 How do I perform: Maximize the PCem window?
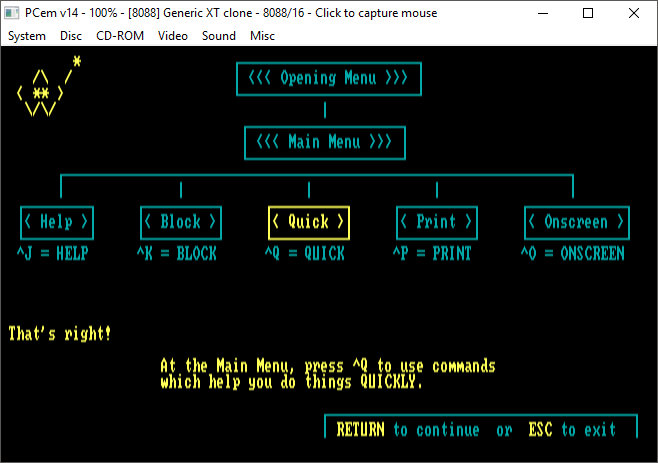click(588, 13)
